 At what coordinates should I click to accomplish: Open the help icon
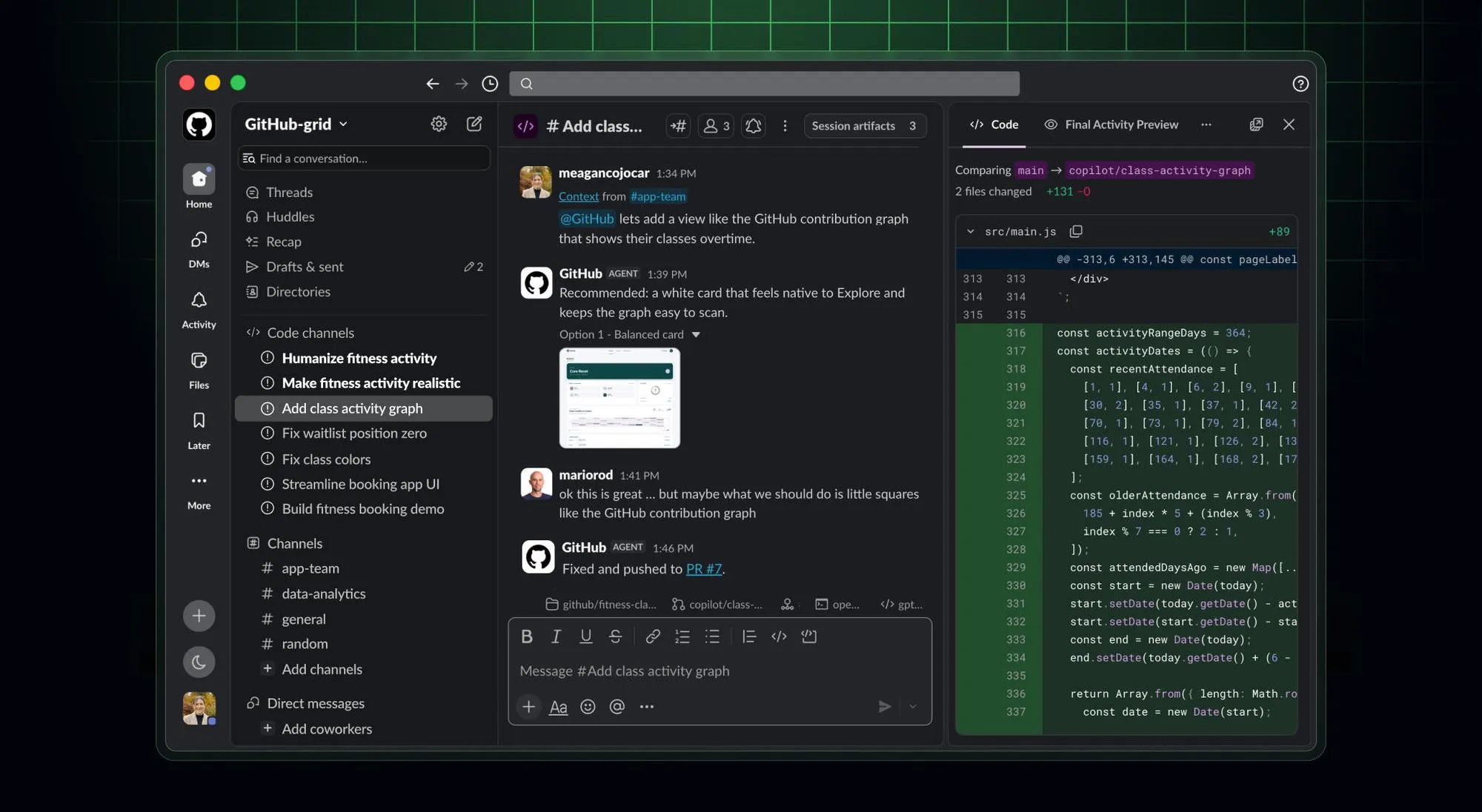pyautogui.click(x=1300, y=84)
